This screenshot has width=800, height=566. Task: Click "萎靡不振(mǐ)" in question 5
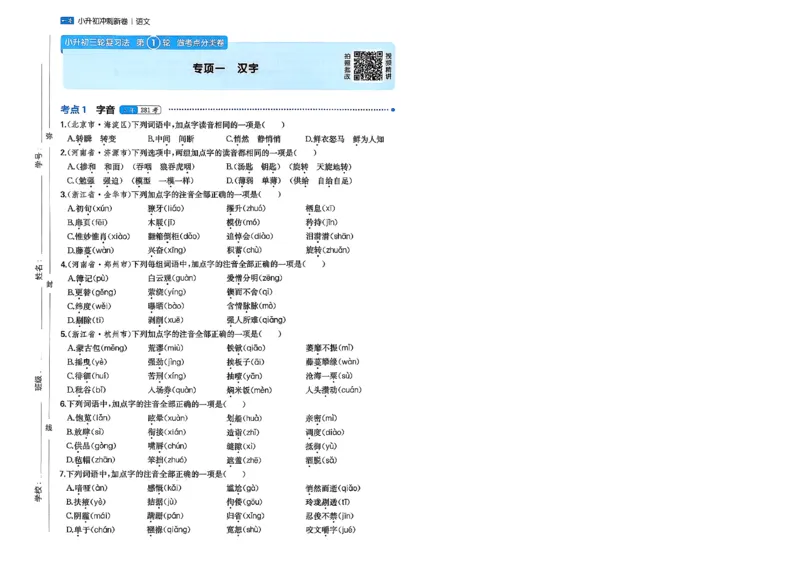coord(330,348)
